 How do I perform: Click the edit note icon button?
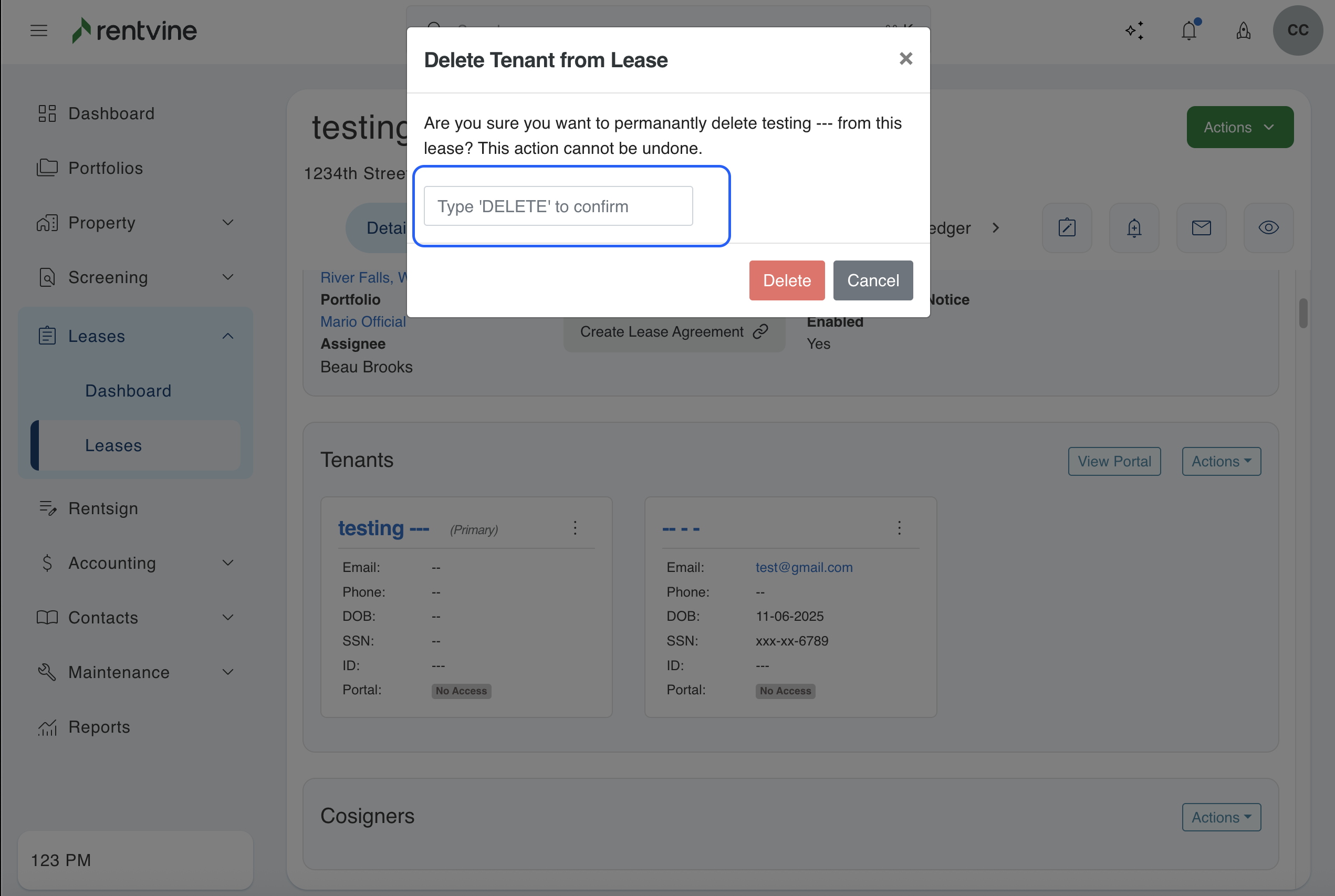click(1067, 228)
